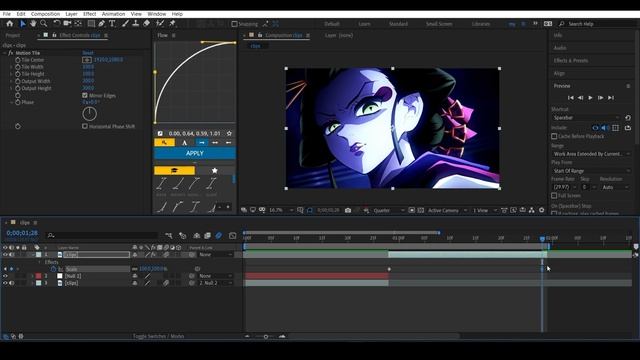Collapse the Motion Tile effect

(5, 53)
